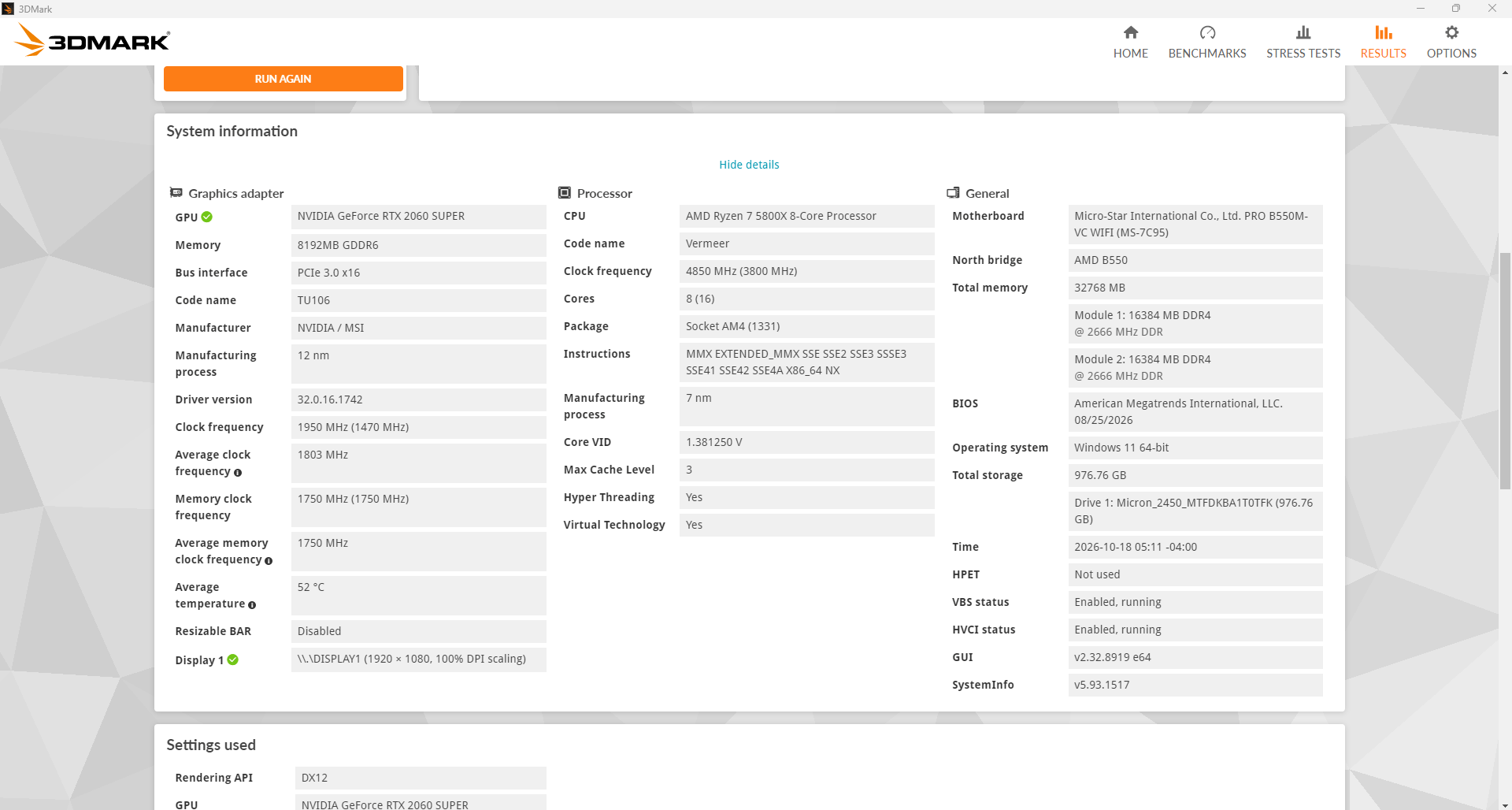Image resolution: width=1512 pixels, height=810 pixels.
Task: Collapse details via Hide details link
Action: click(x=749, y=165)
